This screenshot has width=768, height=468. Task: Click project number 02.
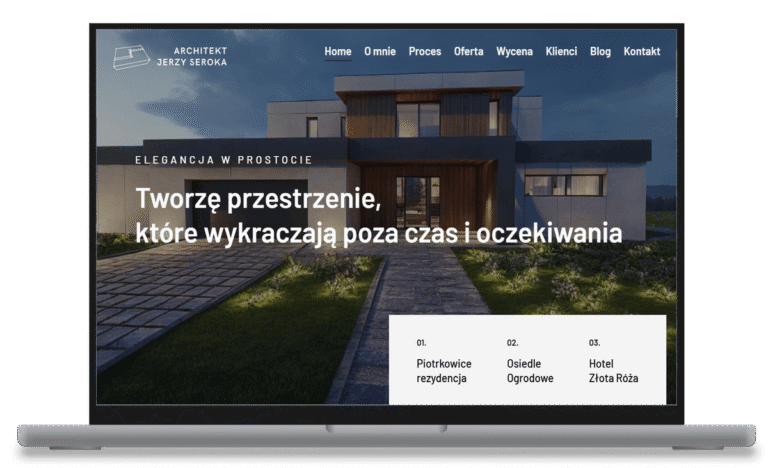[512, 343]
